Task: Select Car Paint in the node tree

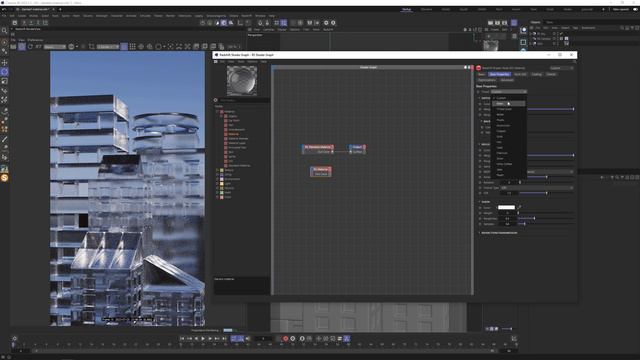Action: point(233,120)
